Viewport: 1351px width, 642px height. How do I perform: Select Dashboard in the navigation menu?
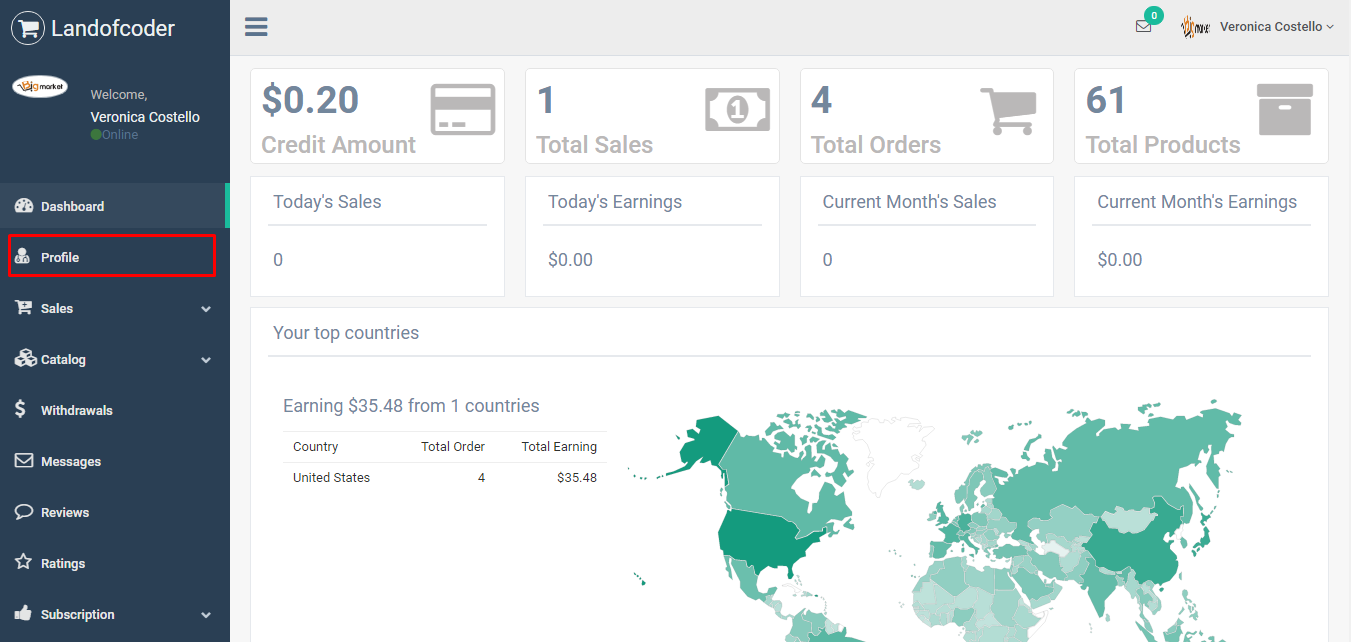73,205
